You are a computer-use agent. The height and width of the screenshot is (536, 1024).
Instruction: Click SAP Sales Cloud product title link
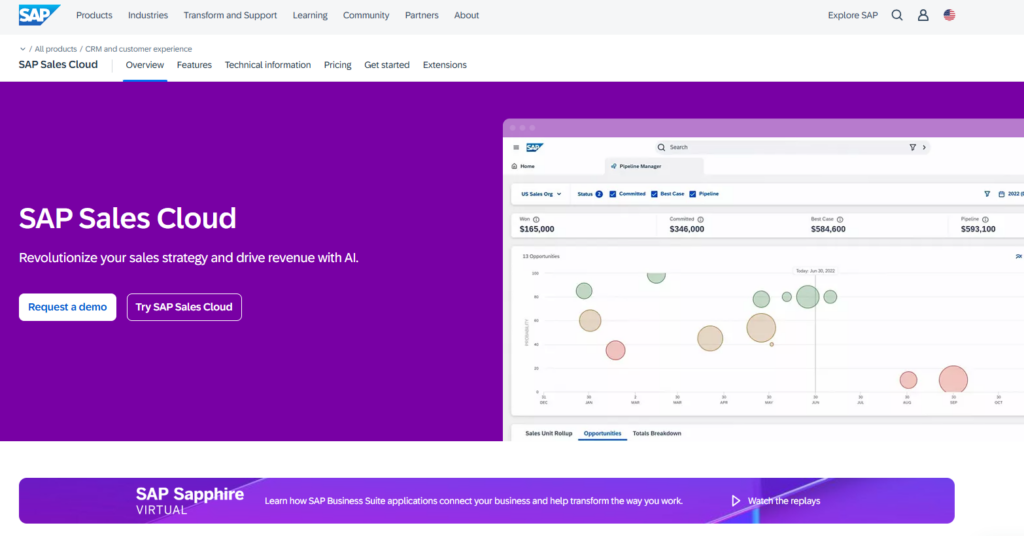coord(58,65)
